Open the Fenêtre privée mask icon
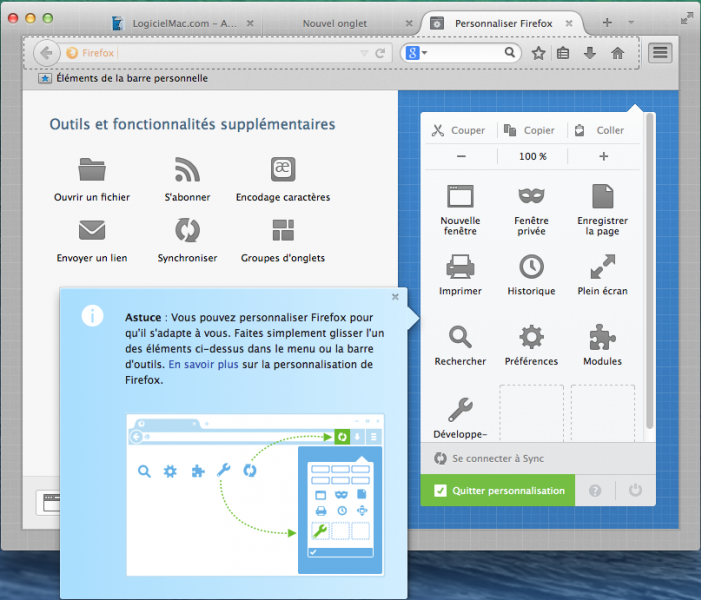 click(x=531, y=195)
